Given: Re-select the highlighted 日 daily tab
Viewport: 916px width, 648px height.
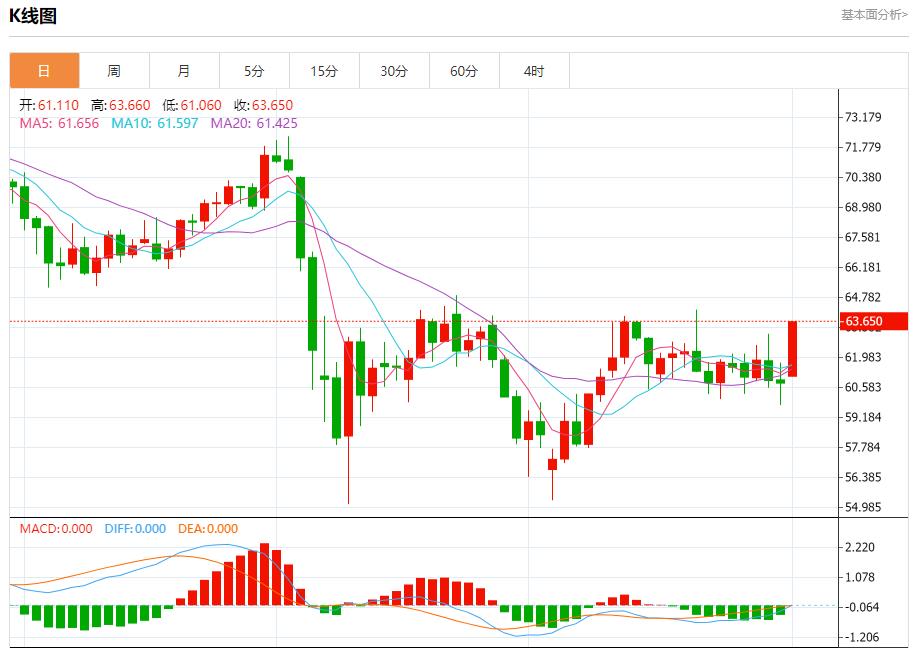Looking at the screenshot, I should click(42, 70).
